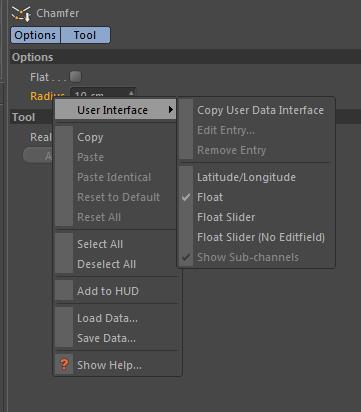
Task: Choose Copy from the context menu
Action: pos(116,137)
